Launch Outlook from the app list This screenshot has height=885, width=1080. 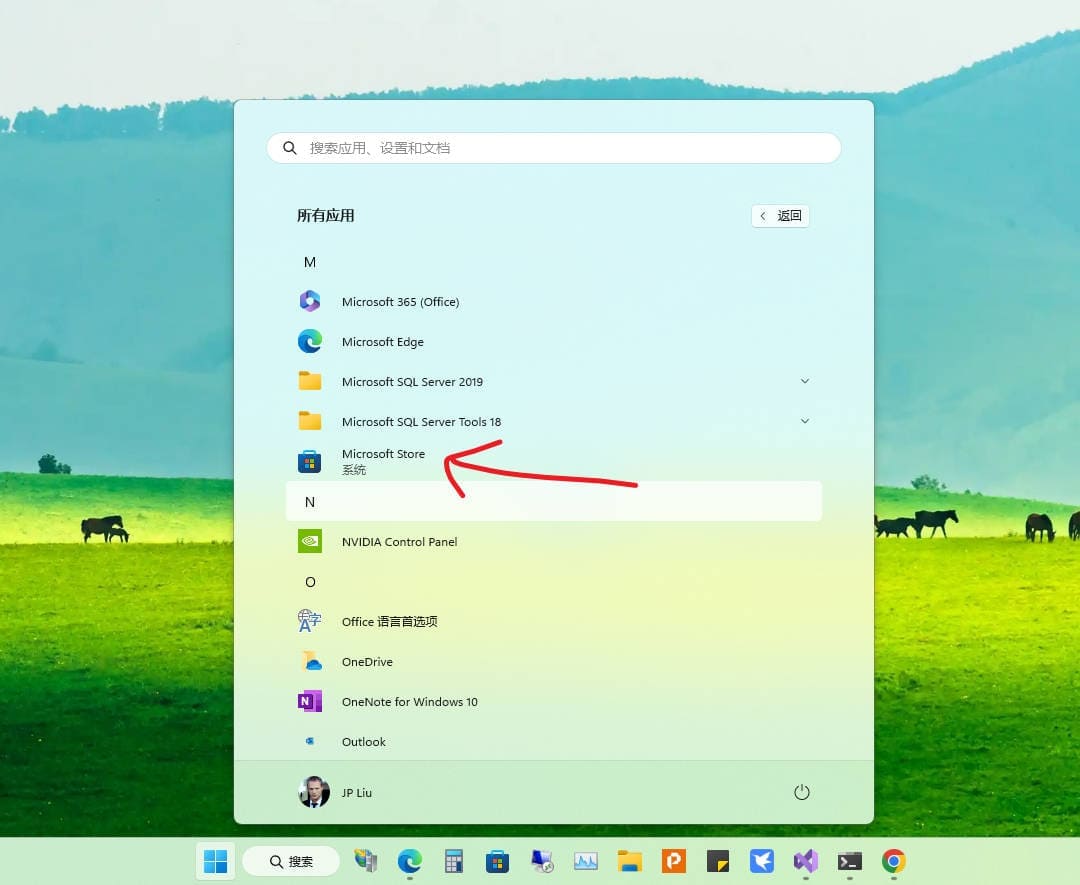click(x=363, y=742)
